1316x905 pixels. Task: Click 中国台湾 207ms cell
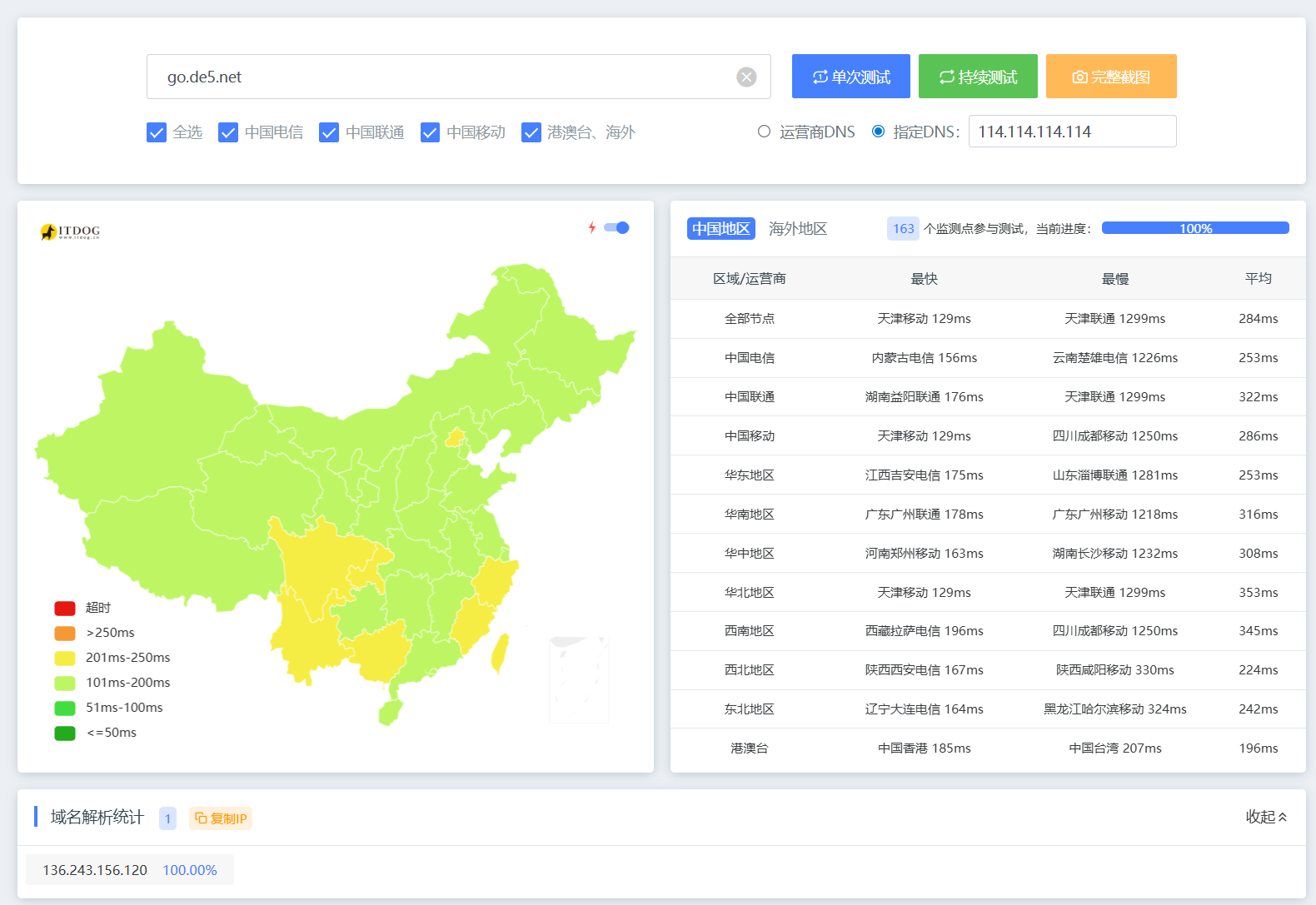pos(1115,748)
